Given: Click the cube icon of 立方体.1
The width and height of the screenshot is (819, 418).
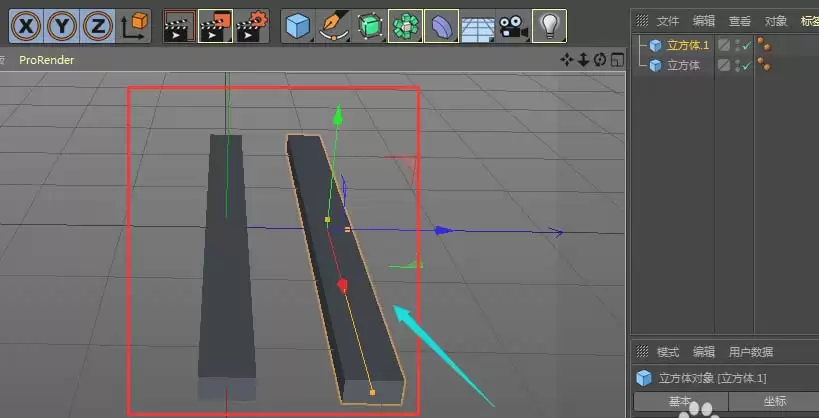Looking at the screenshot, I should [x=655, y=45].
